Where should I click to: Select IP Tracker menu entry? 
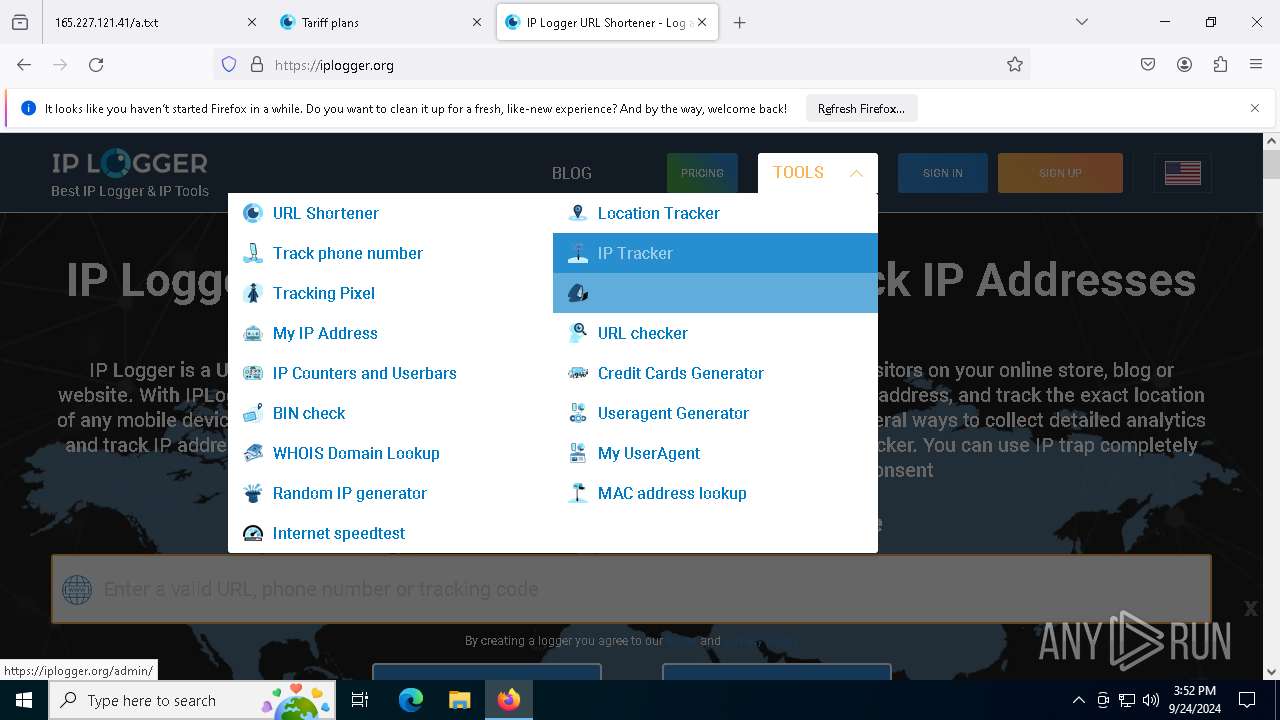click(715, 253)
